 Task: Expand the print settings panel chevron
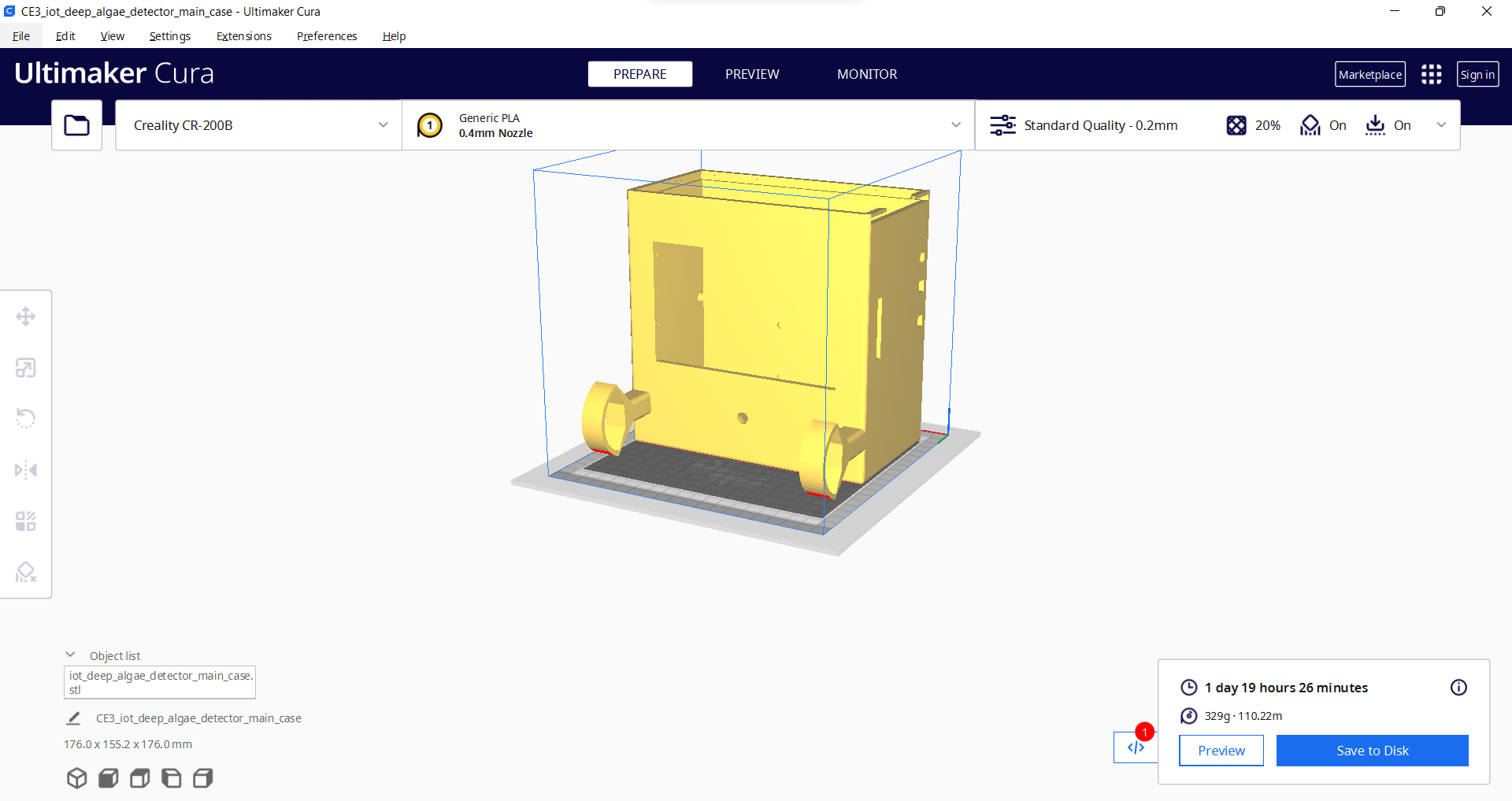tap(1442, 125)
